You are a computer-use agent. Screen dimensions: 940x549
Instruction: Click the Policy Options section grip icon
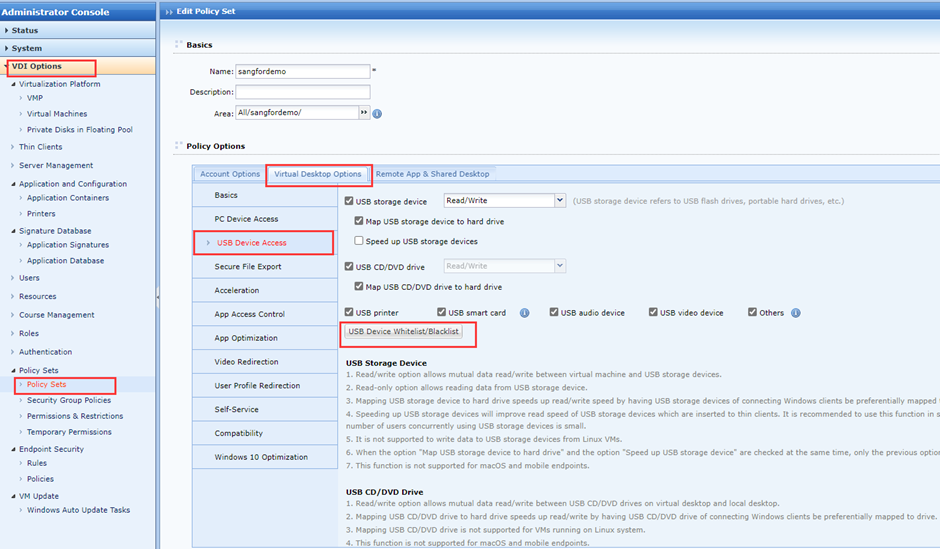(x=179, y=146)
